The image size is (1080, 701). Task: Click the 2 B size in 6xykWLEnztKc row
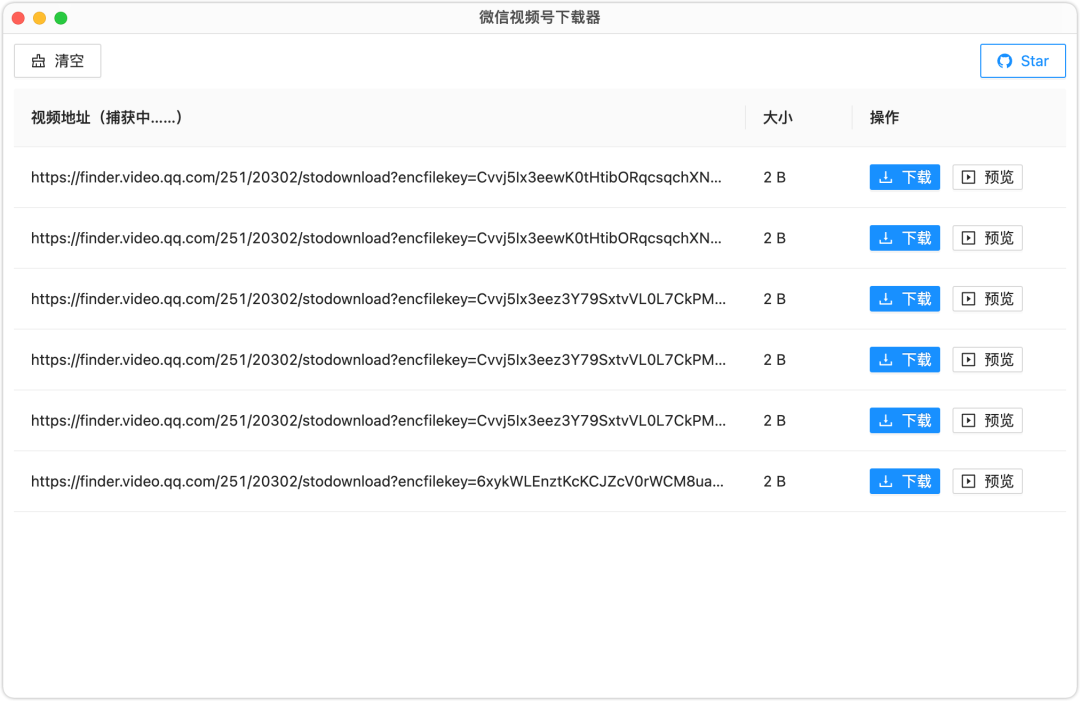pos(774,481)
